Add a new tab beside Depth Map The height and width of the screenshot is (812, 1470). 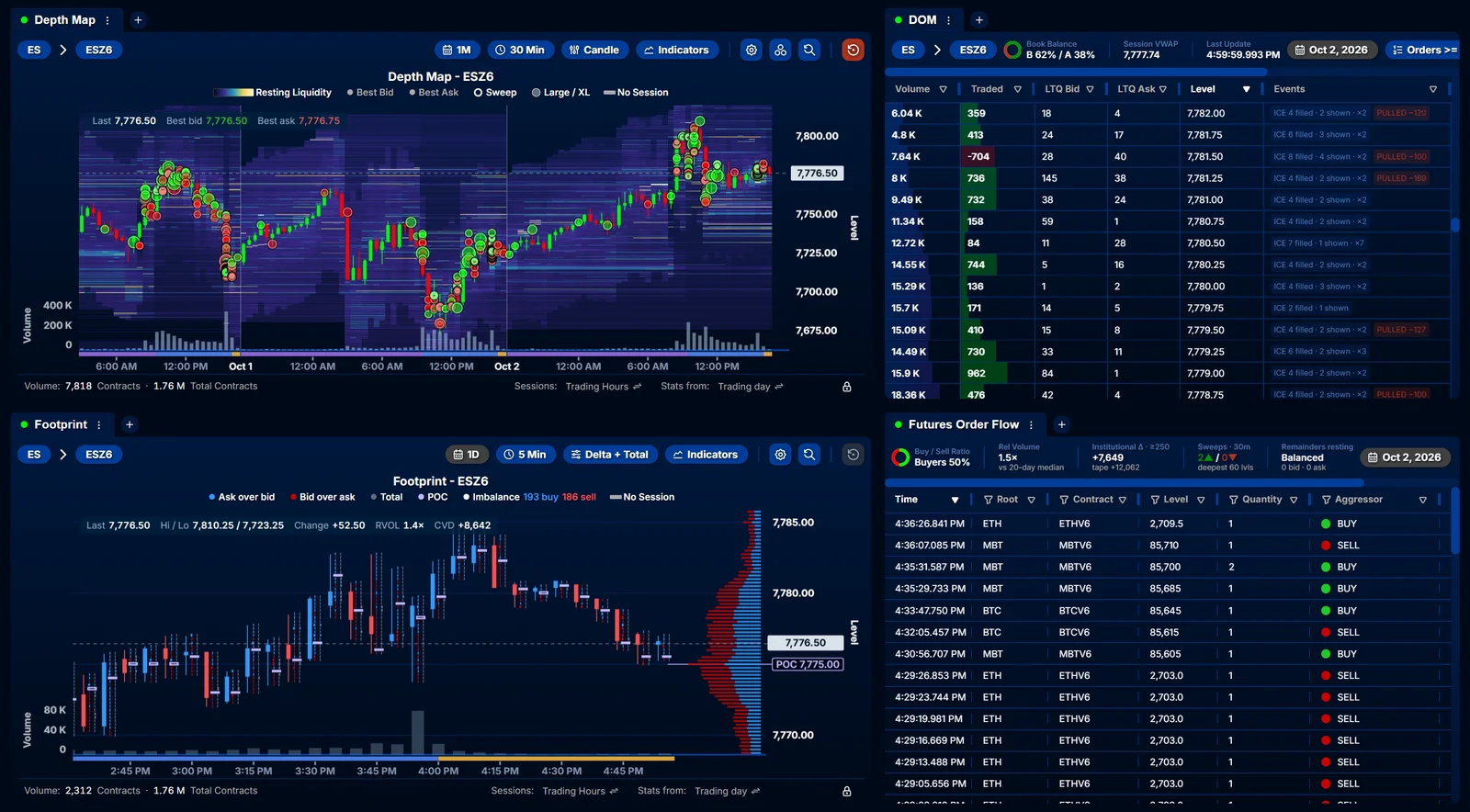tap(138, 20)
